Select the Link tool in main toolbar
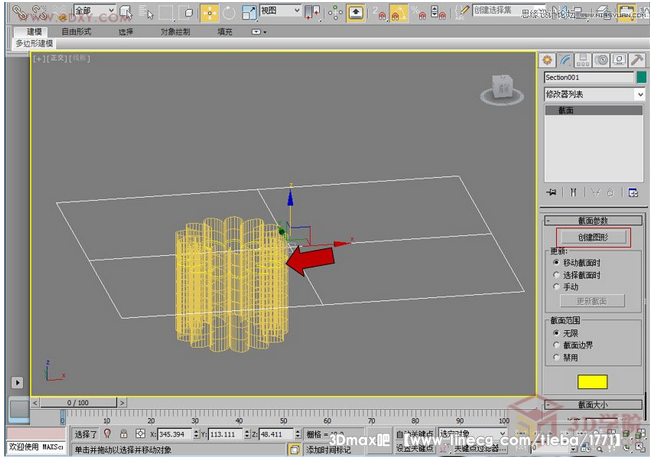 click(19, 12)
